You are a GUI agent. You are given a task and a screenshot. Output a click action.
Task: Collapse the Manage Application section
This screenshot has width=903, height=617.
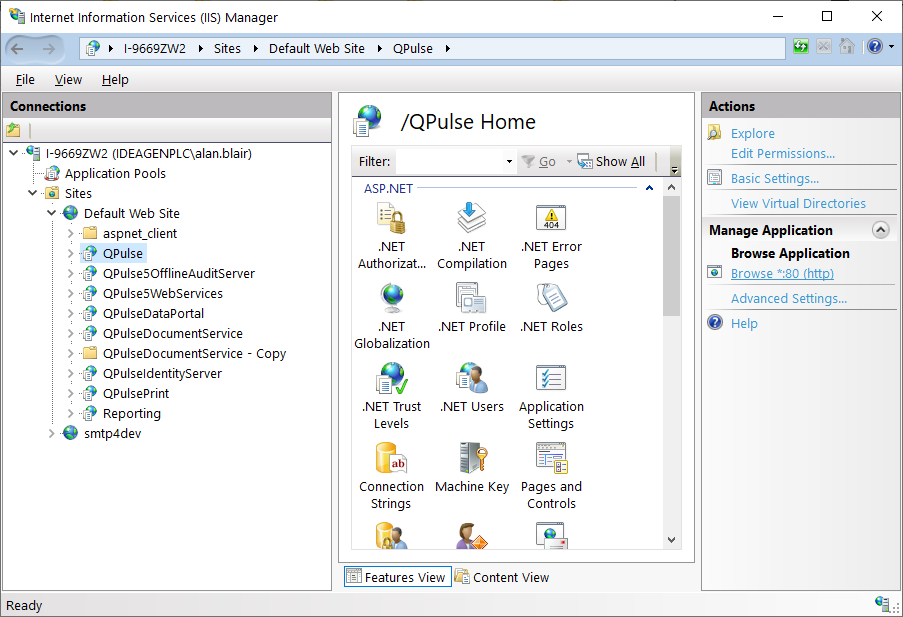click(881, 230)
